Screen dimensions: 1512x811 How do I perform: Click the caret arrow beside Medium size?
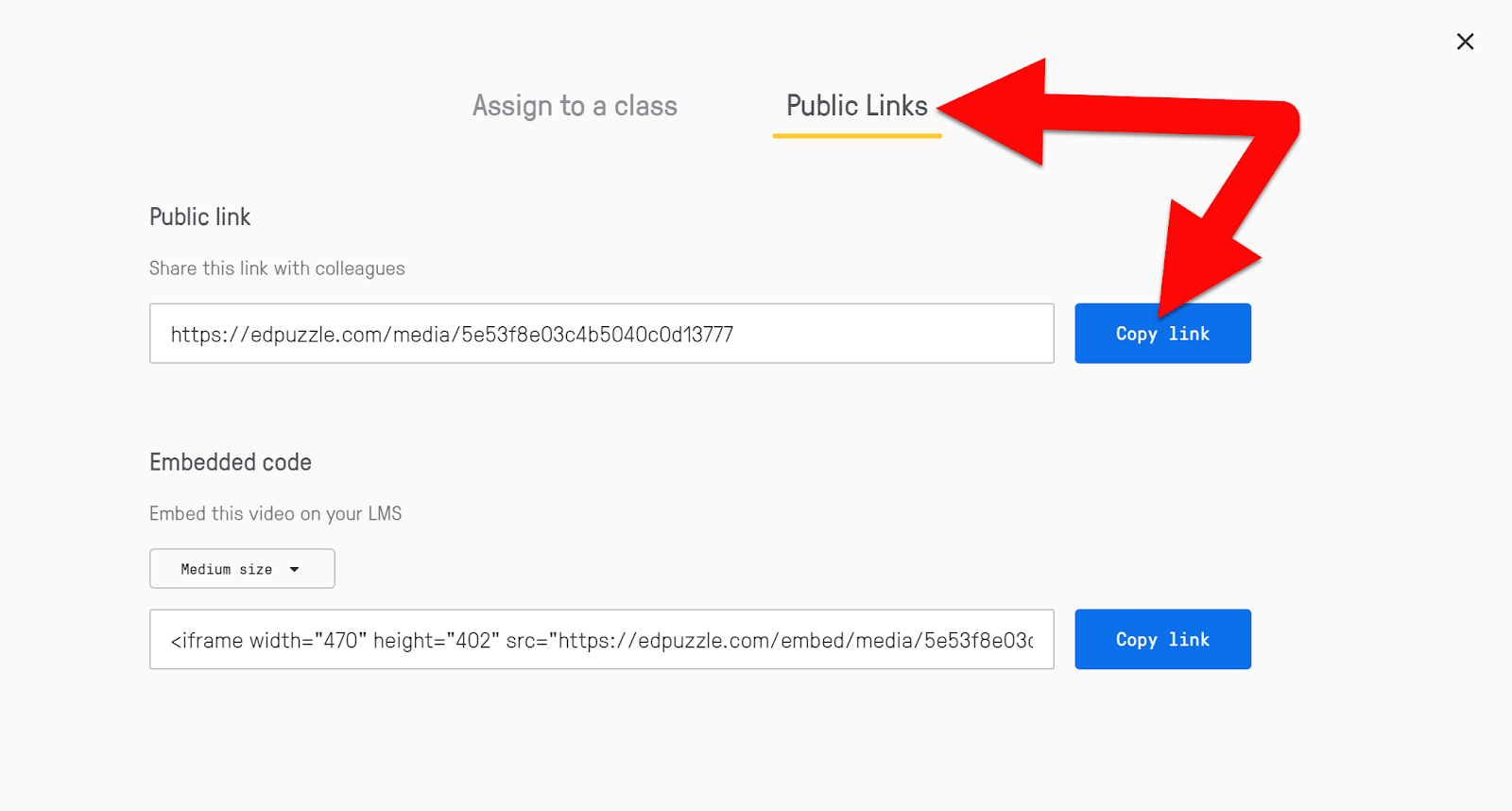coord(294,570)
